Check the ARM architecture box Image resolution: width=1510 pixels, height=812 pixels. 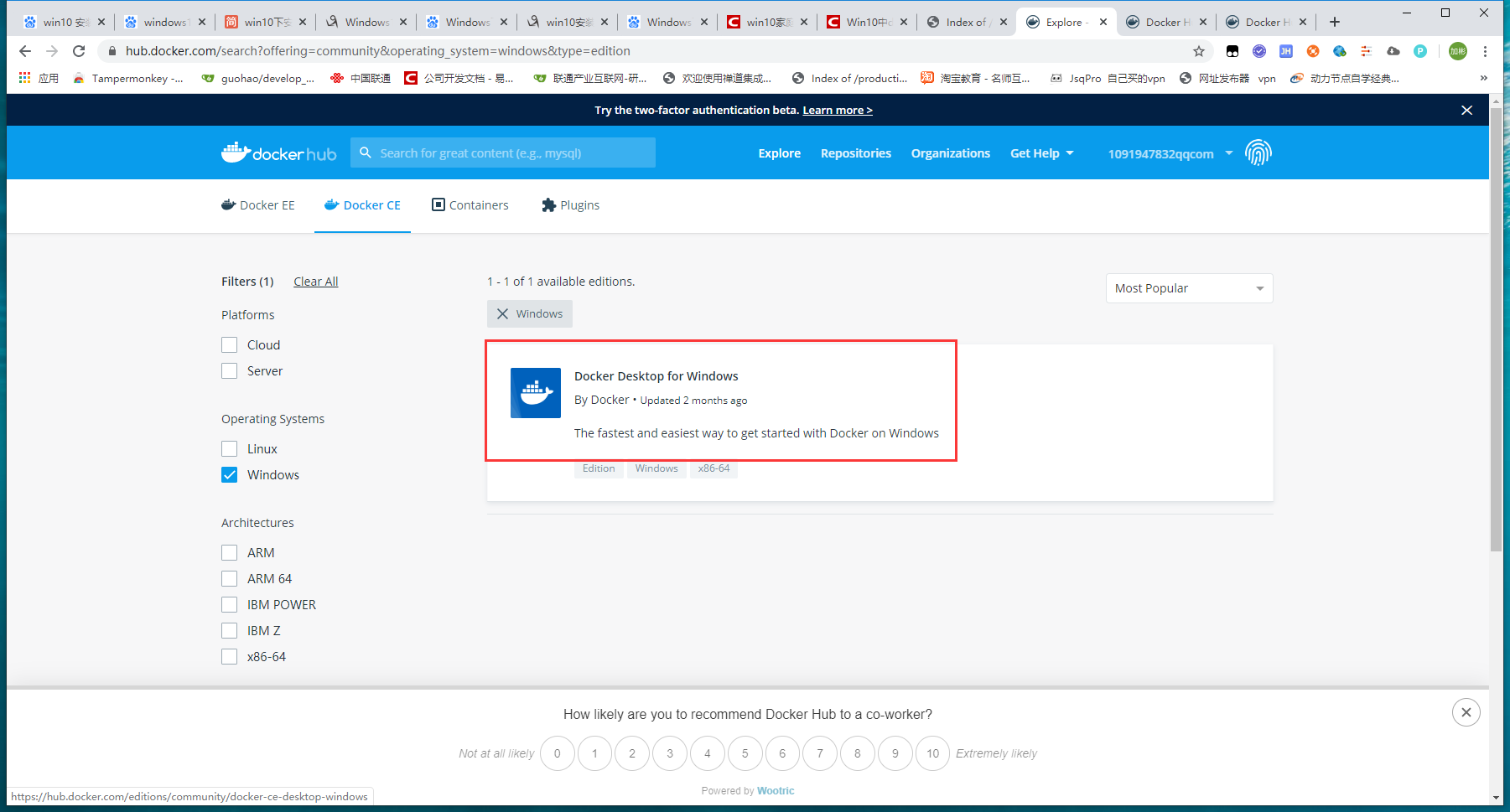tap(229, 552)
